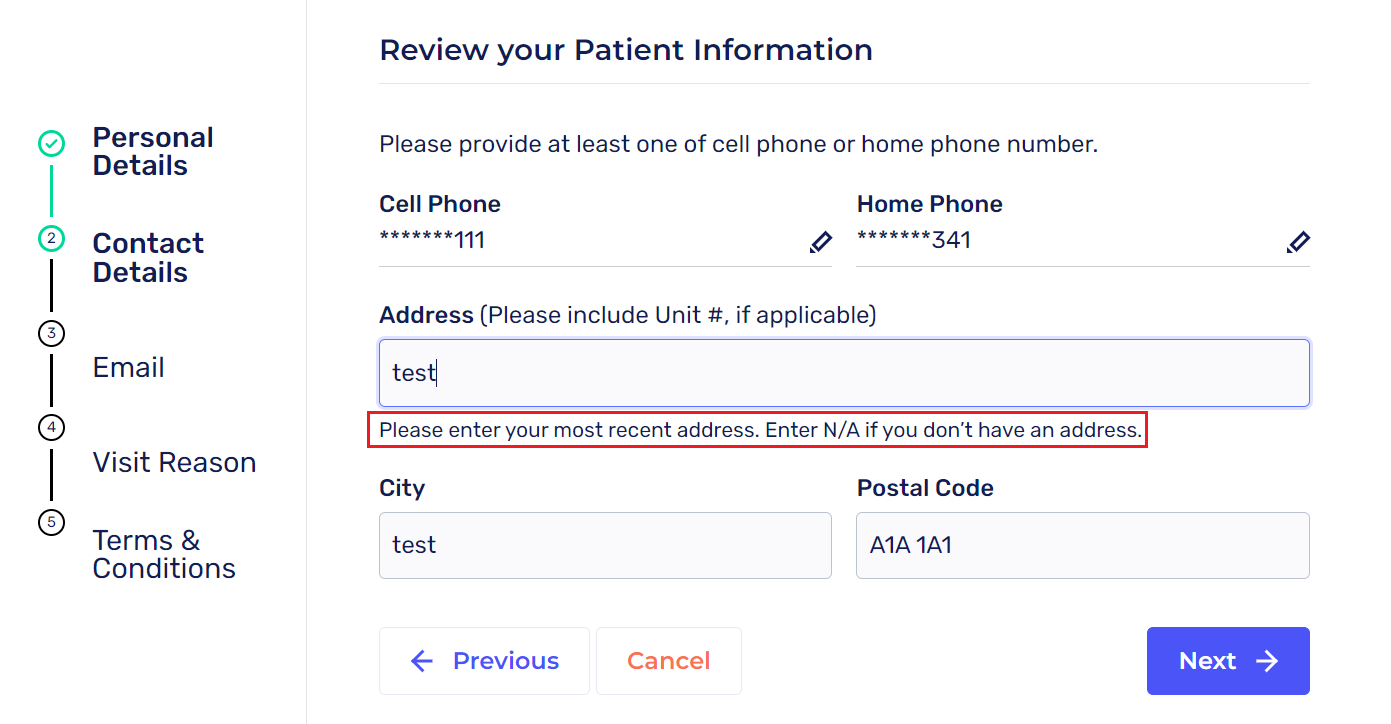Image resolution: width=1391 pixels, height=724 pixels.
Task: Select the step 2 circle indicator
Action: point(51,239)
